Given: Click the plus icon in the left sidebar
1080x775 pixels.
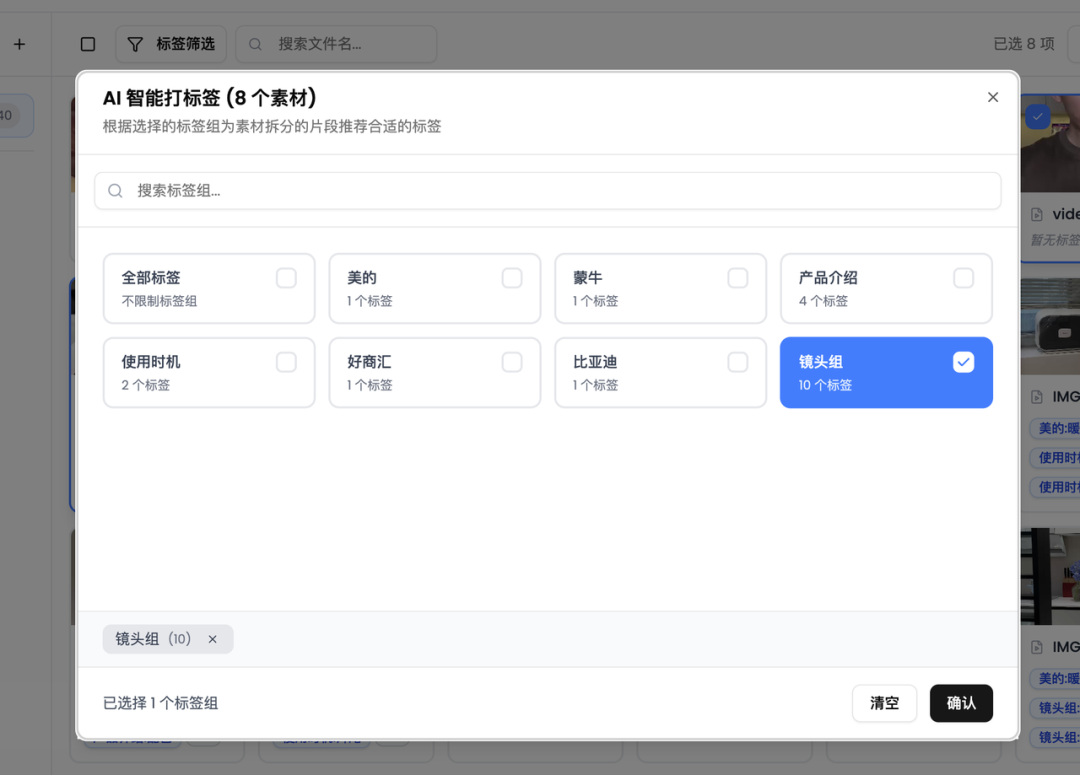Looking at the screenshot, I should pyautogui.click(x=19, y=44).
